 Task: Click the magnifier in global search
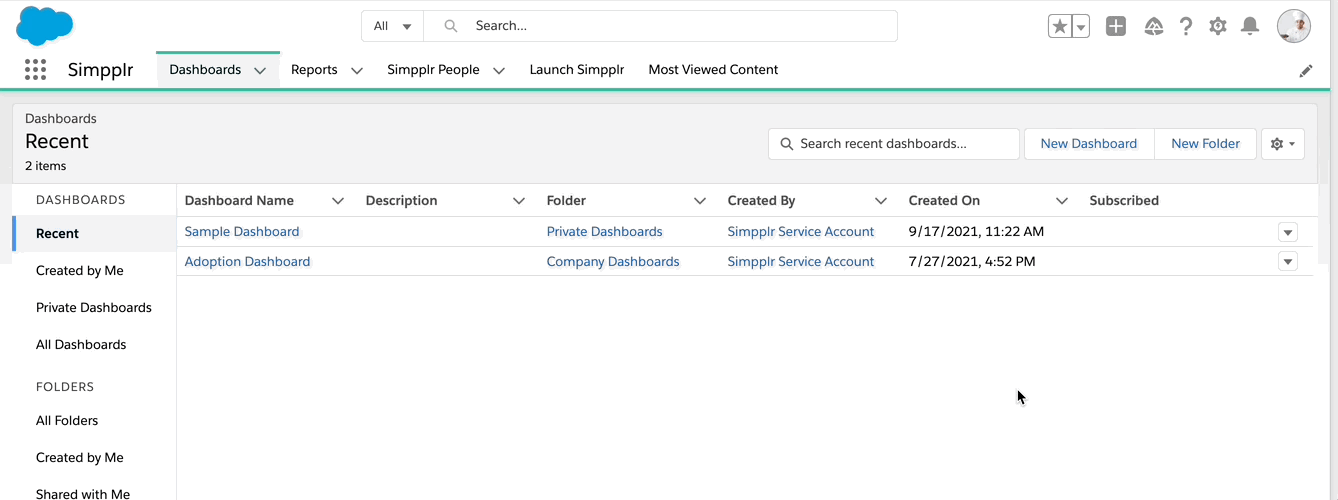pyautogui.click(x=451, y=26)
